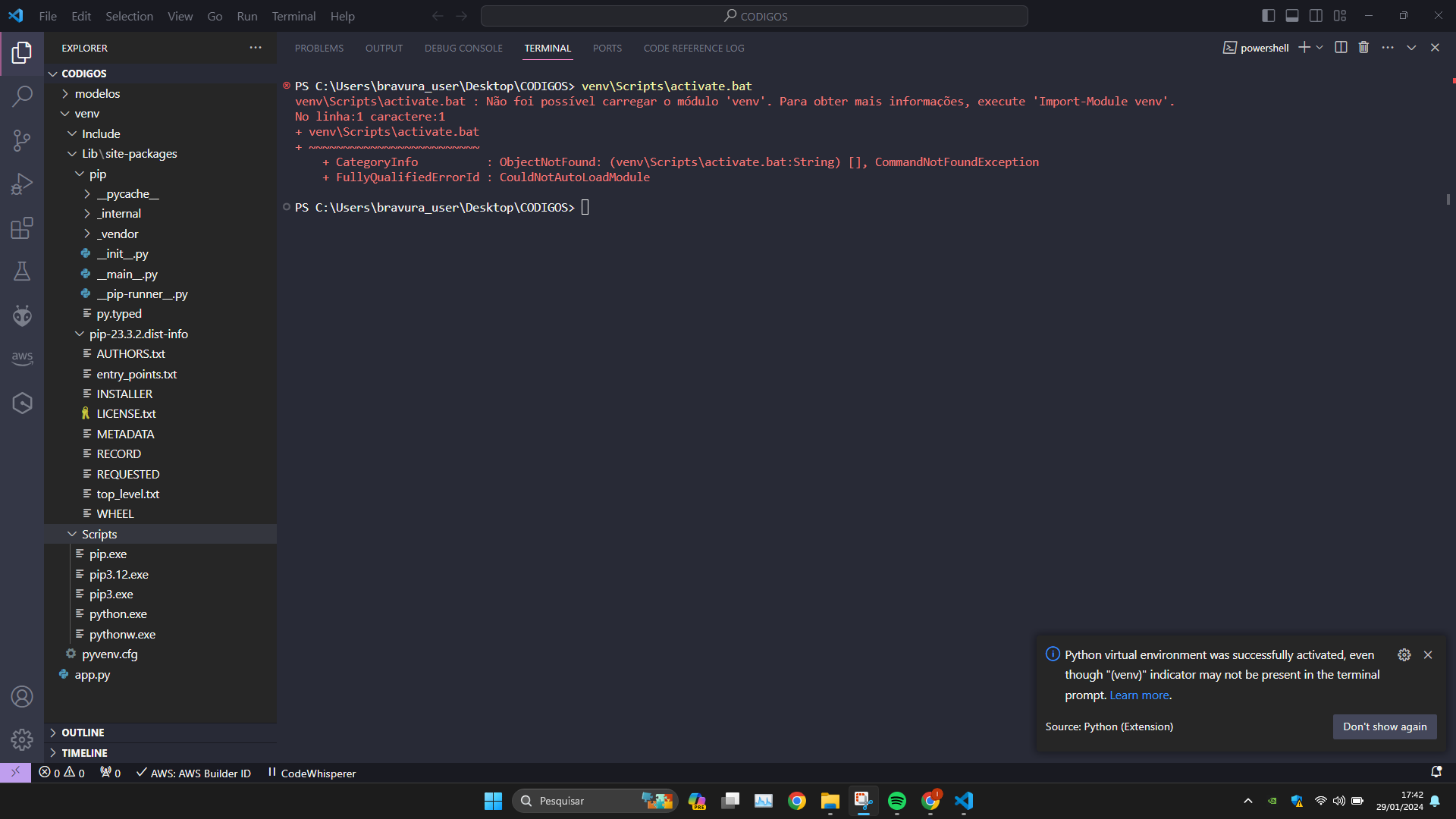Open the Explorer view in the activity bar
The width and height of the screenshot is (1456, 819).
coord(22,53)
